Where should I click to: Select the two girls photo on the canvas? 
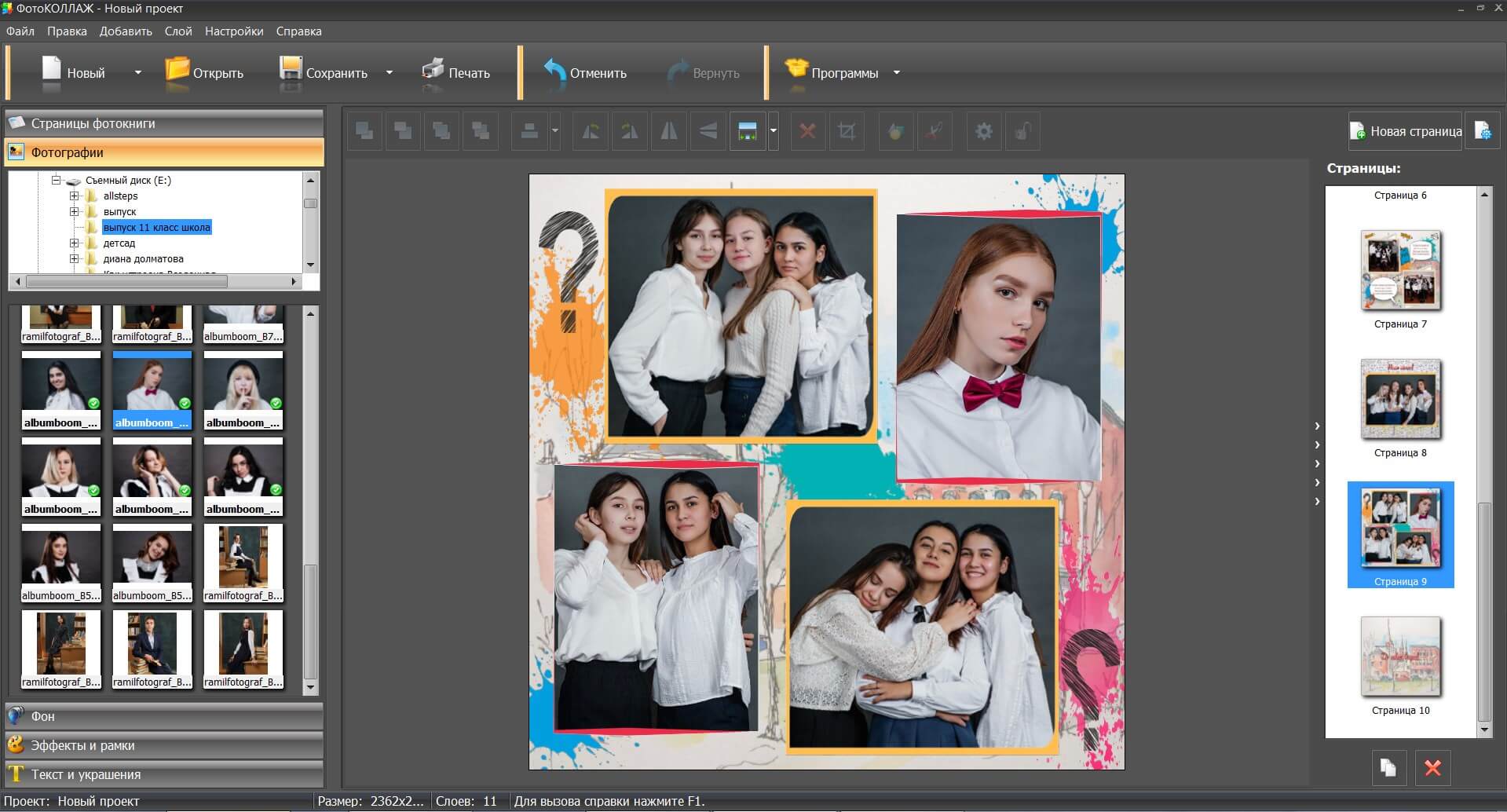(x=657, y=598)
